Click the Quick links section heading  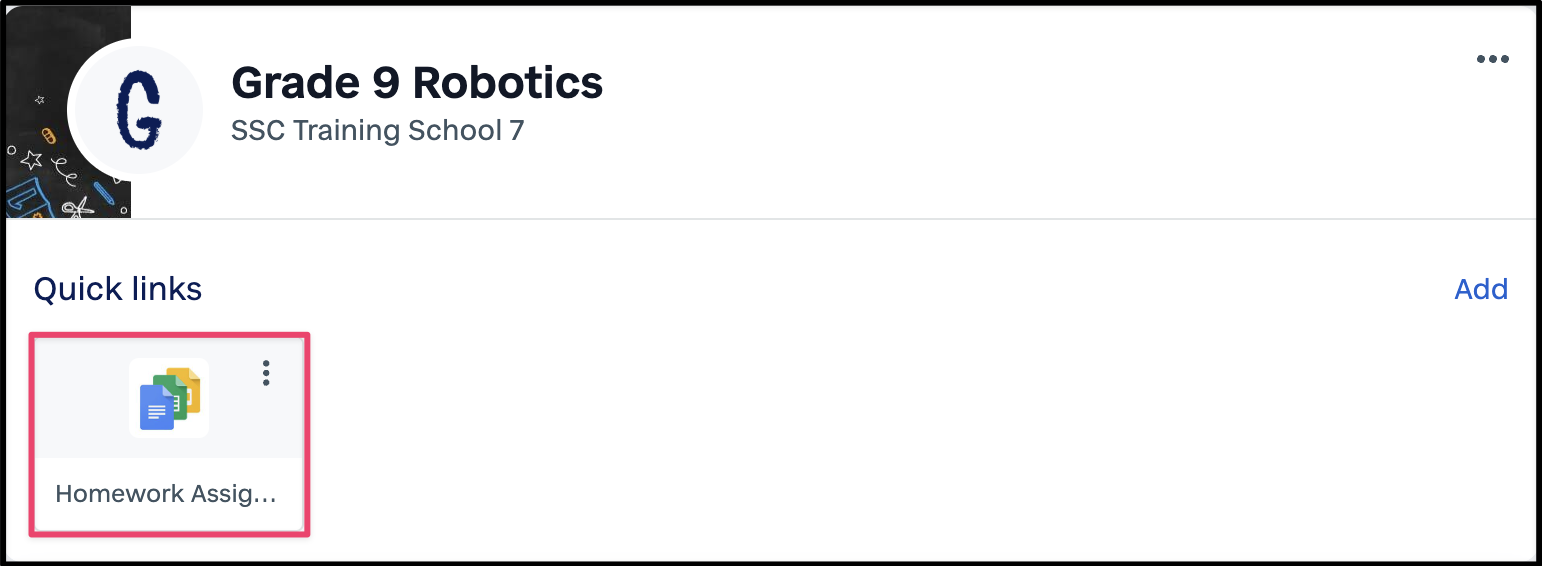point(118,289)
